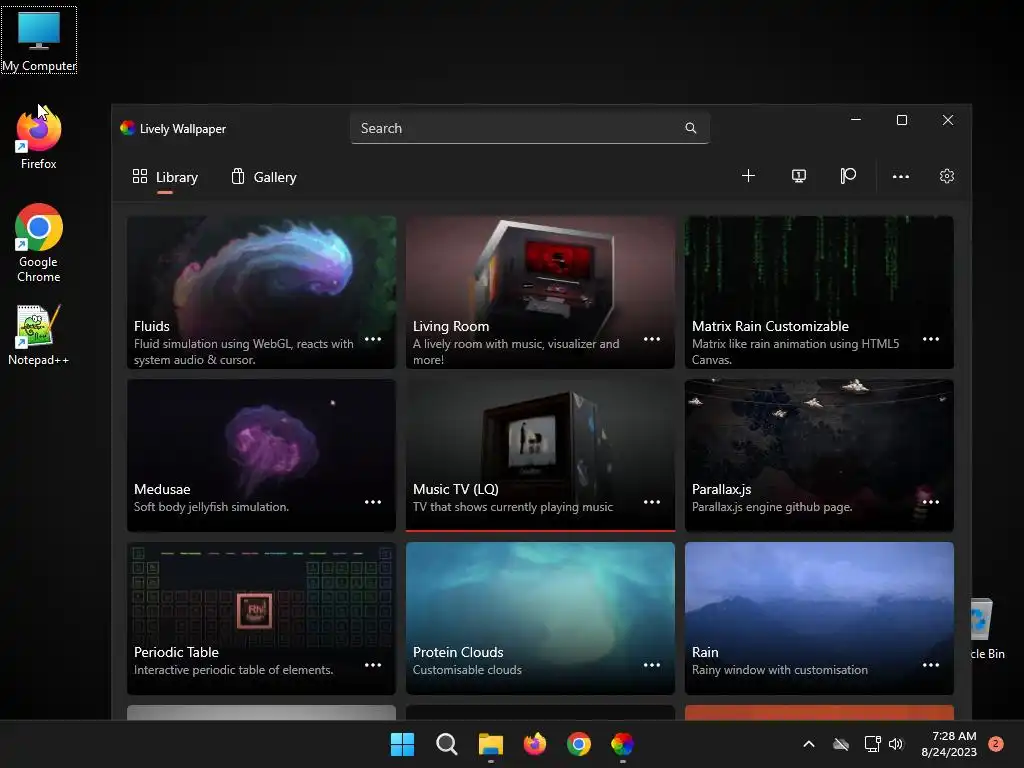Expand the system tray hidden icons chevron
This screenshot has height=768, width=1024.
[808, 744]
